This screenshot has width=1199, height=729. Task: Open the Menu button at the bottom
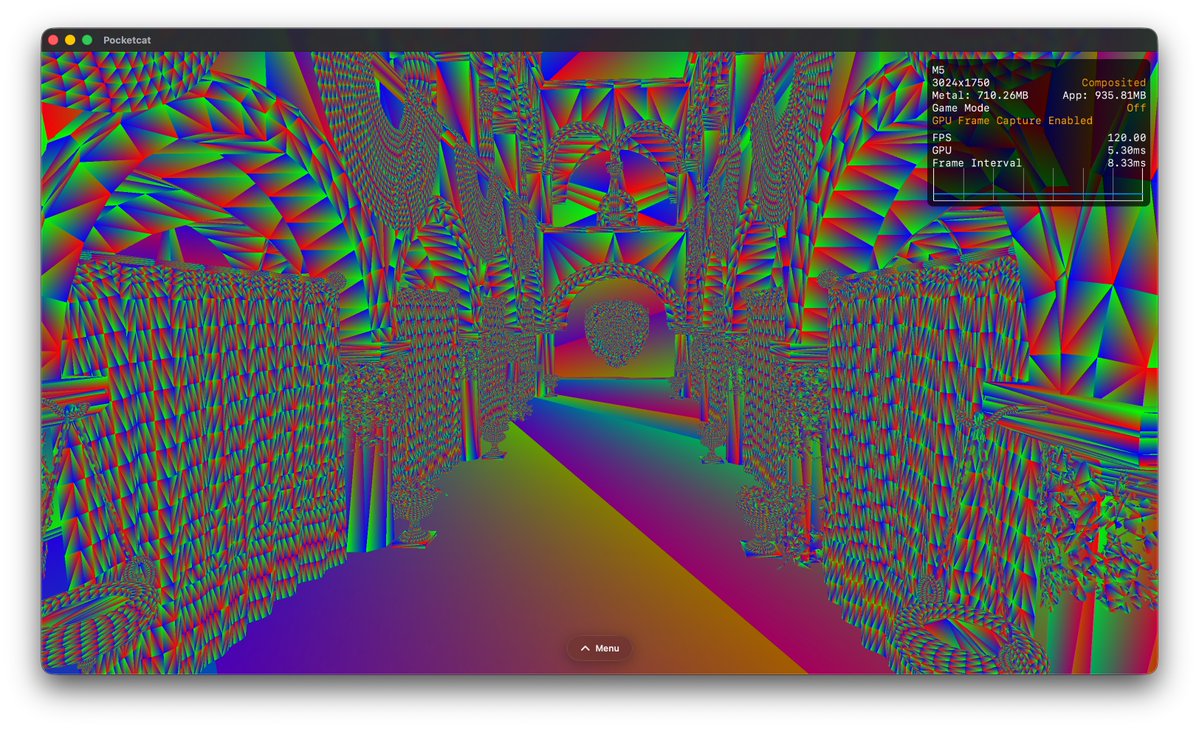pyautogui.click(x=599, y=649)
